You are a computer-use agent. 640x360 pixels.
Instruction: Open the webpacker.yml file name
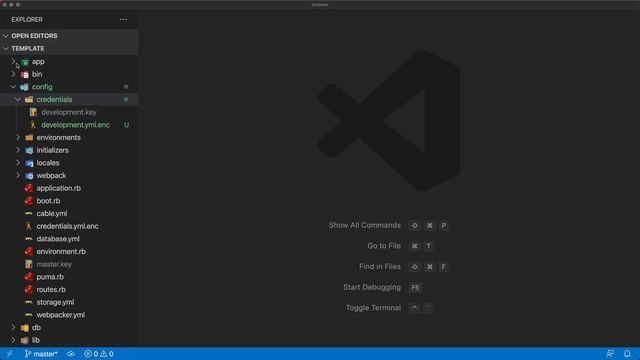click(x=61, y=315)
